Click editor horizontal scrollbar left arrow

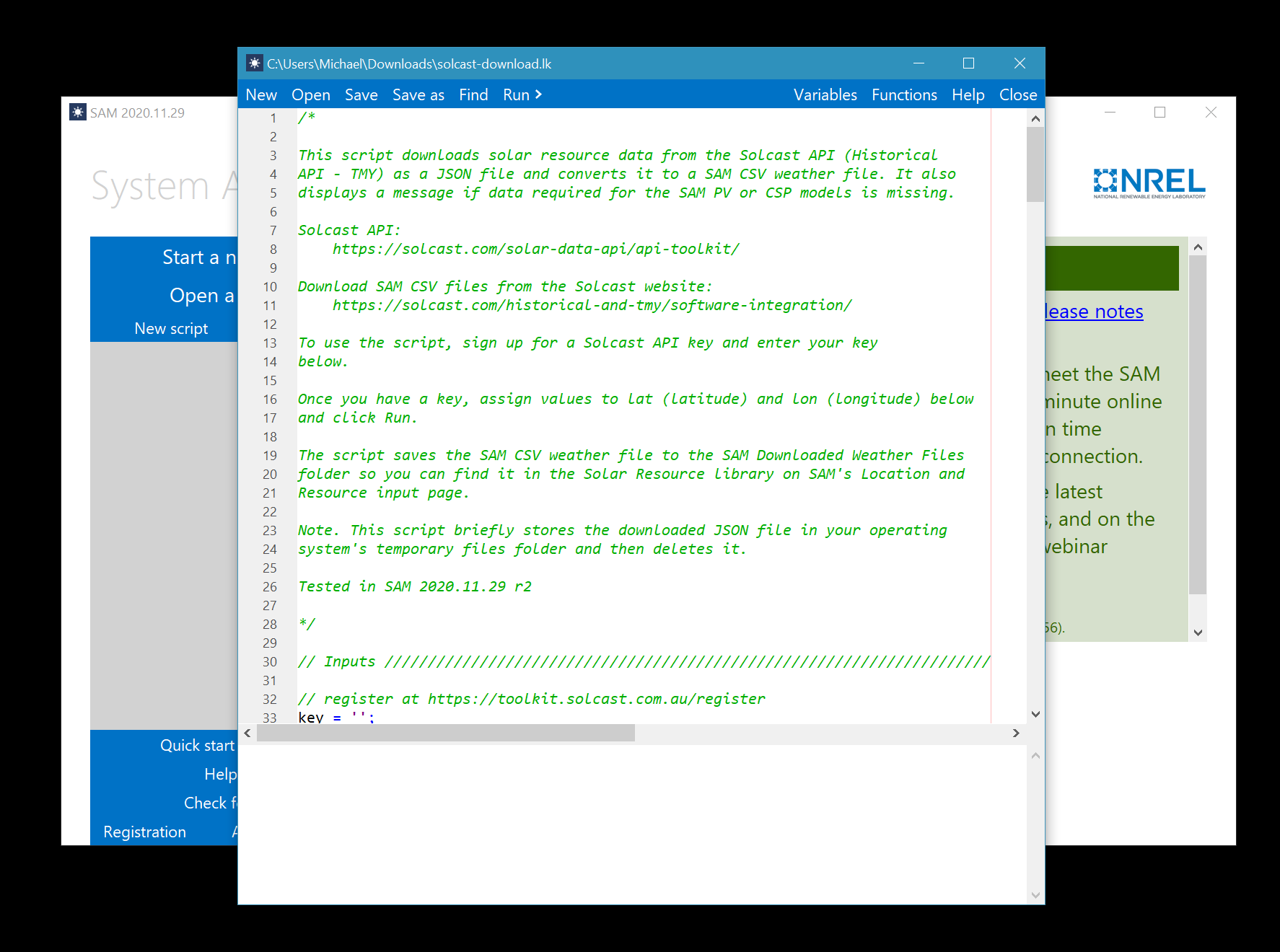pyautogui.click(x=247, y=733)
